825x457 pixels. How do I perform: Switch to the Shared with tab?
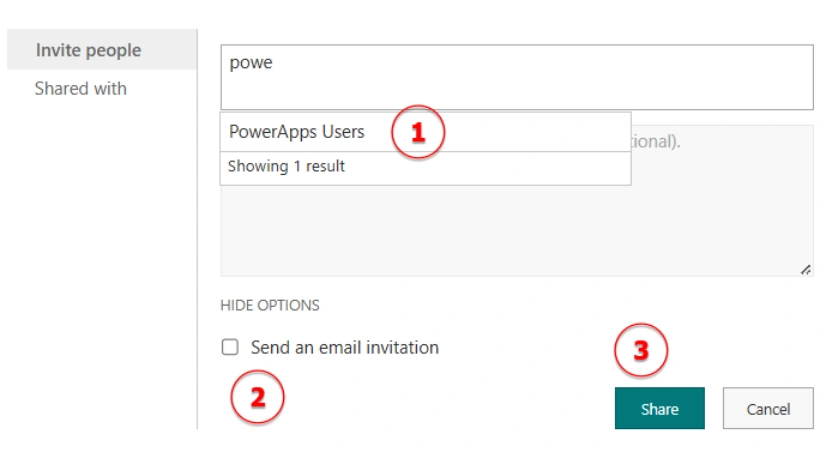[x=81, y=88]
